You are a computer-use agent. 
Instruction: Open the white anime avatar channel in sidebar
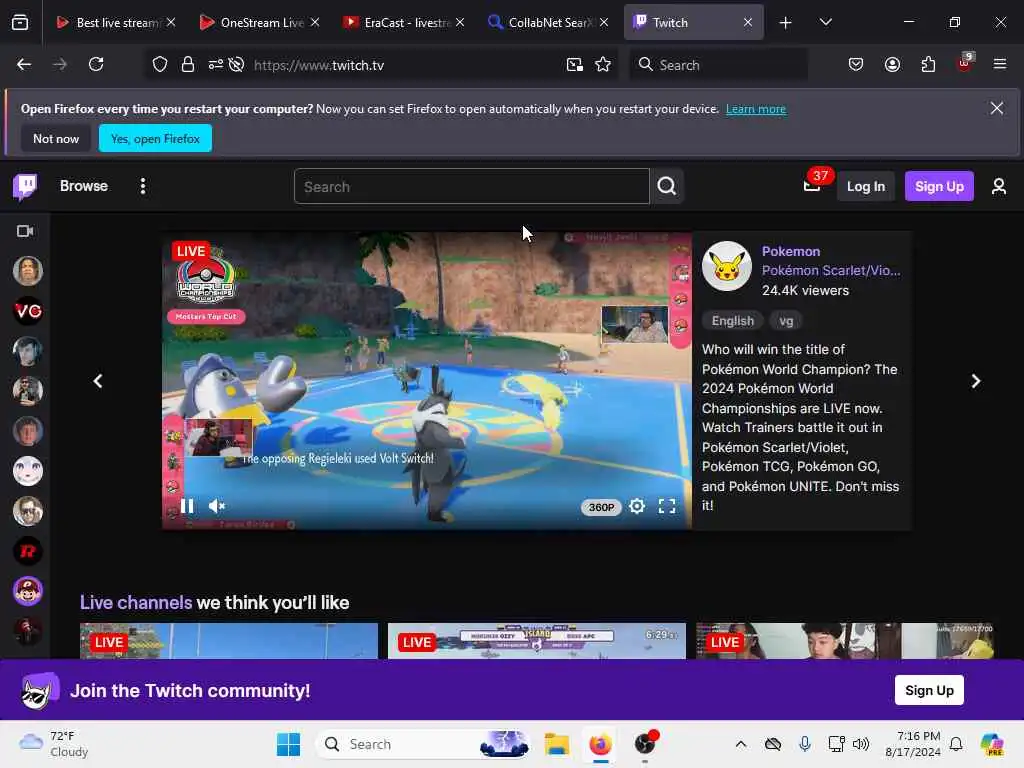pos(28,471)
